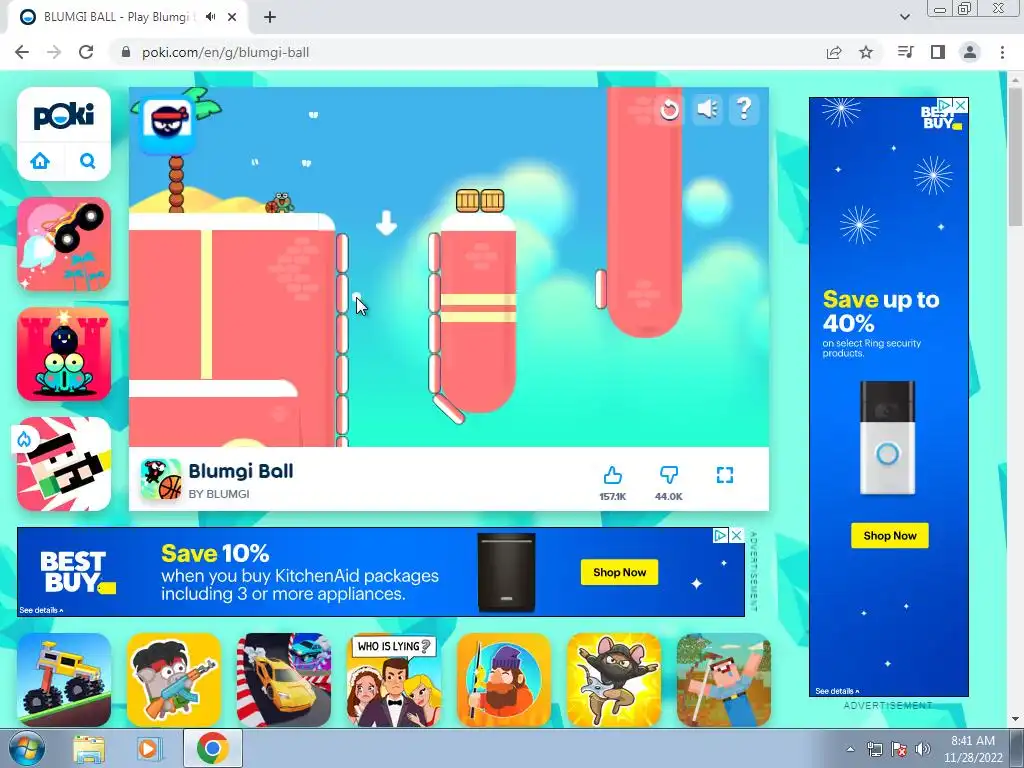1024x768 pixels.
Task: Open the blocky miner game thumbnail
Action: point(724,679)
